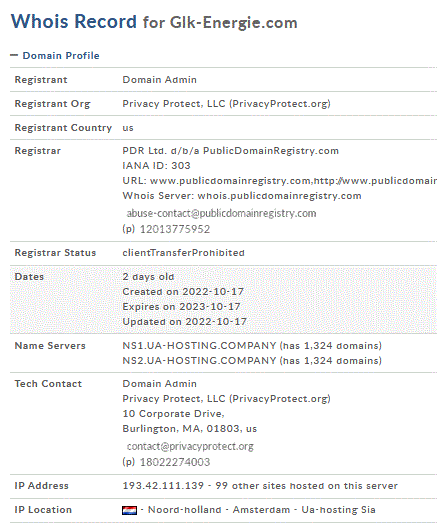The height and width of the screenshot is (525, 437).
Task: Click the registrar URL www.publicdomainregistry.com
Action: tap(231, 181)
